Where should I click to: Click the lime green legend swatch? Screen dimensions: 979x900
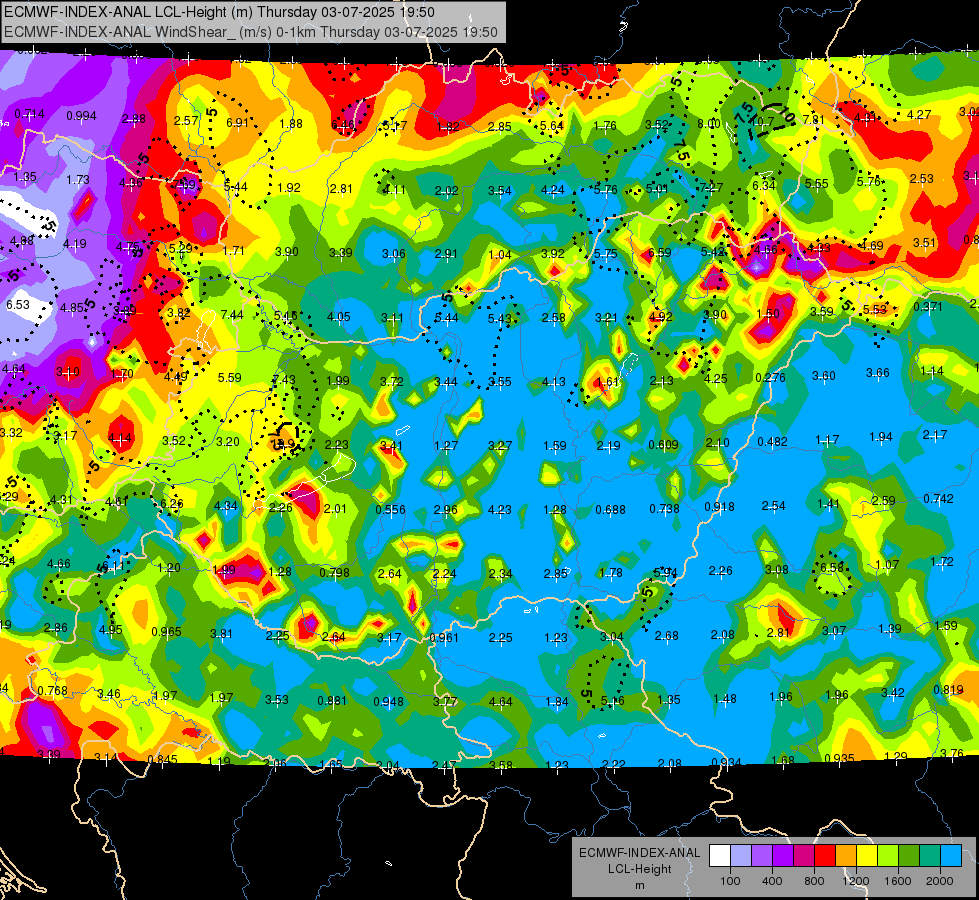[x=887, y=856]
